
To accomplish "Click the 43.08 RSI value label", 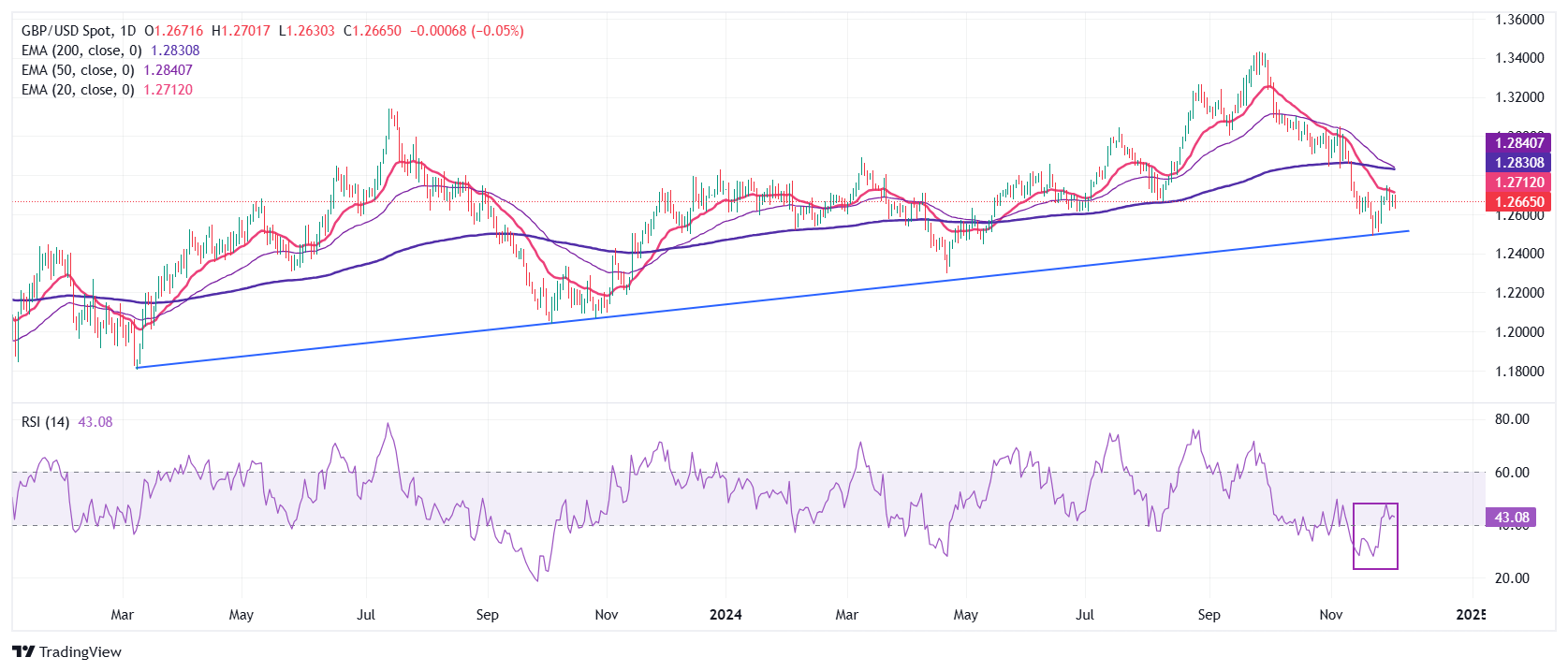I will pos(1511,518).
